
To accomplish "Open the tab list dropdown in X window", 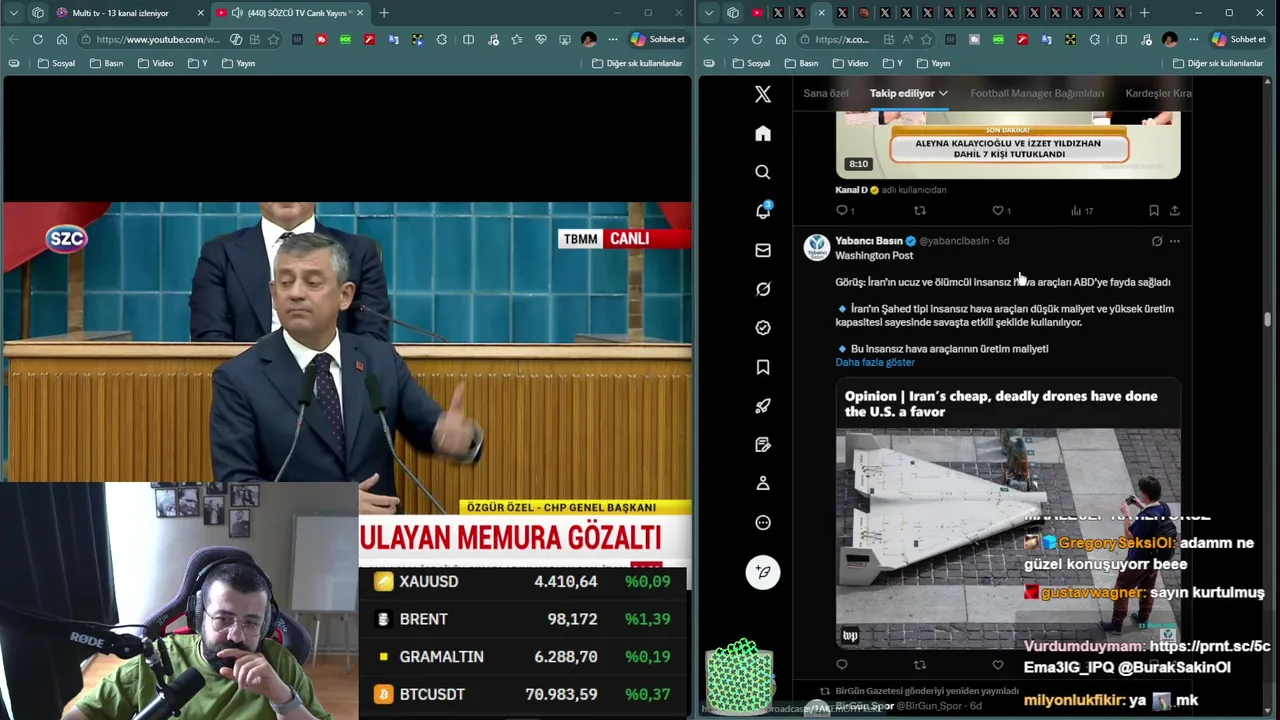I will click(x=709, y=13).
